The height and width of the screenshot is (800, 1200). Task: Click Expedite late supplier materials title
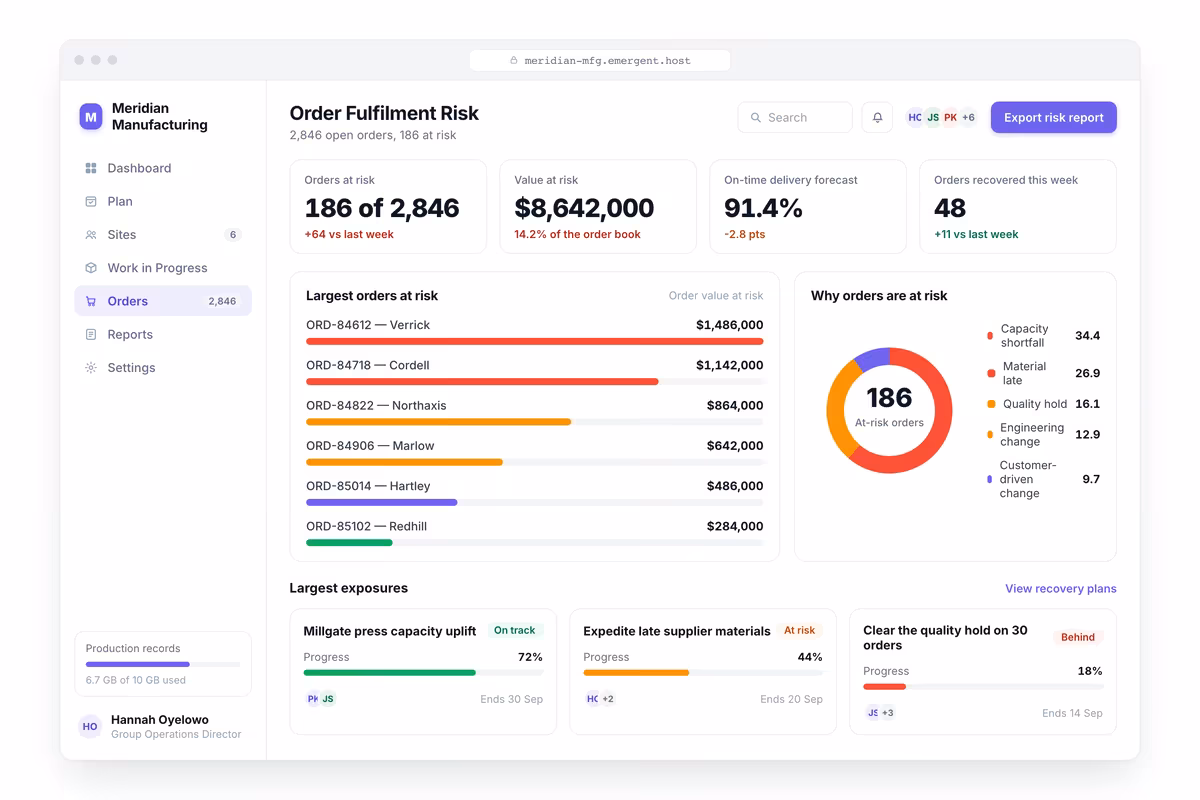coord(677,632)
